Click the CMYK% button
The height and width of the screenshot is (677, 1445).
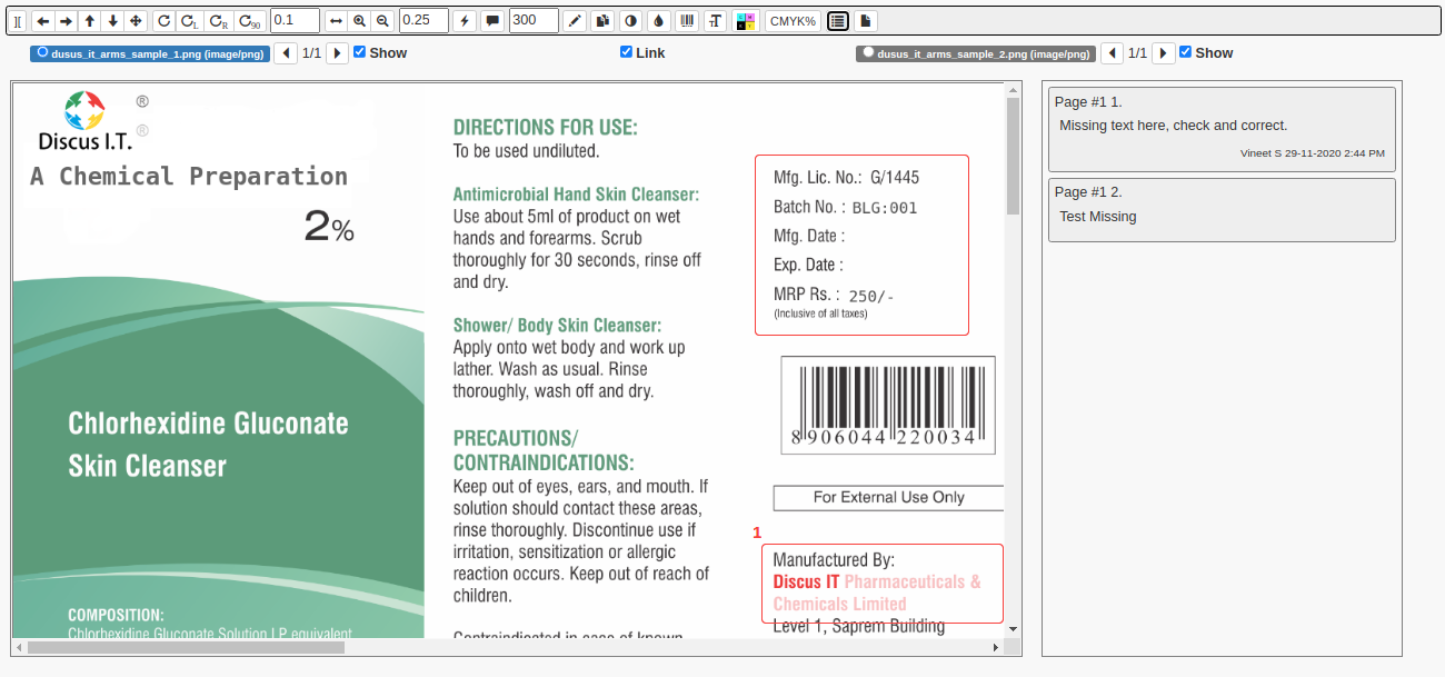pyautogui.click(x=792, y=20)
